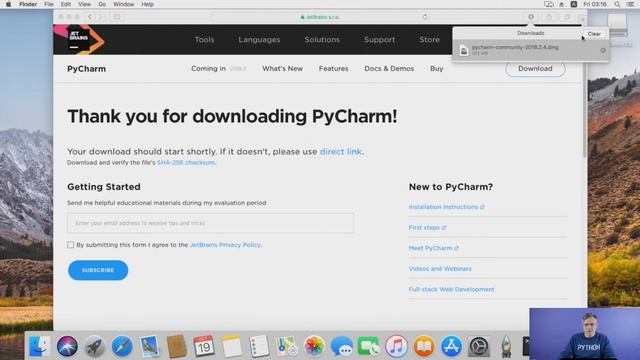This screenshot has height=360, width=640.
Task: Click the Subscribe button
Action: (98, 270)
